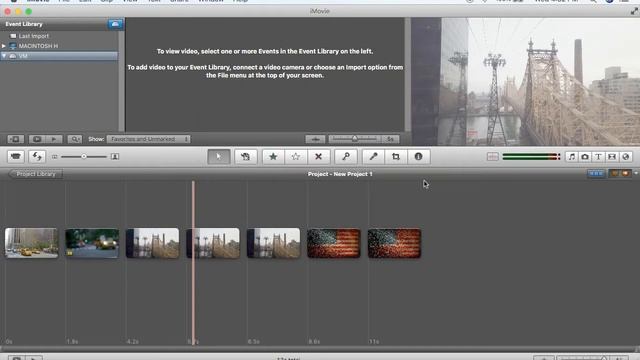Toggle comment and chapter markers button
This screenshot has width=640, height=360.
point(620,174)
